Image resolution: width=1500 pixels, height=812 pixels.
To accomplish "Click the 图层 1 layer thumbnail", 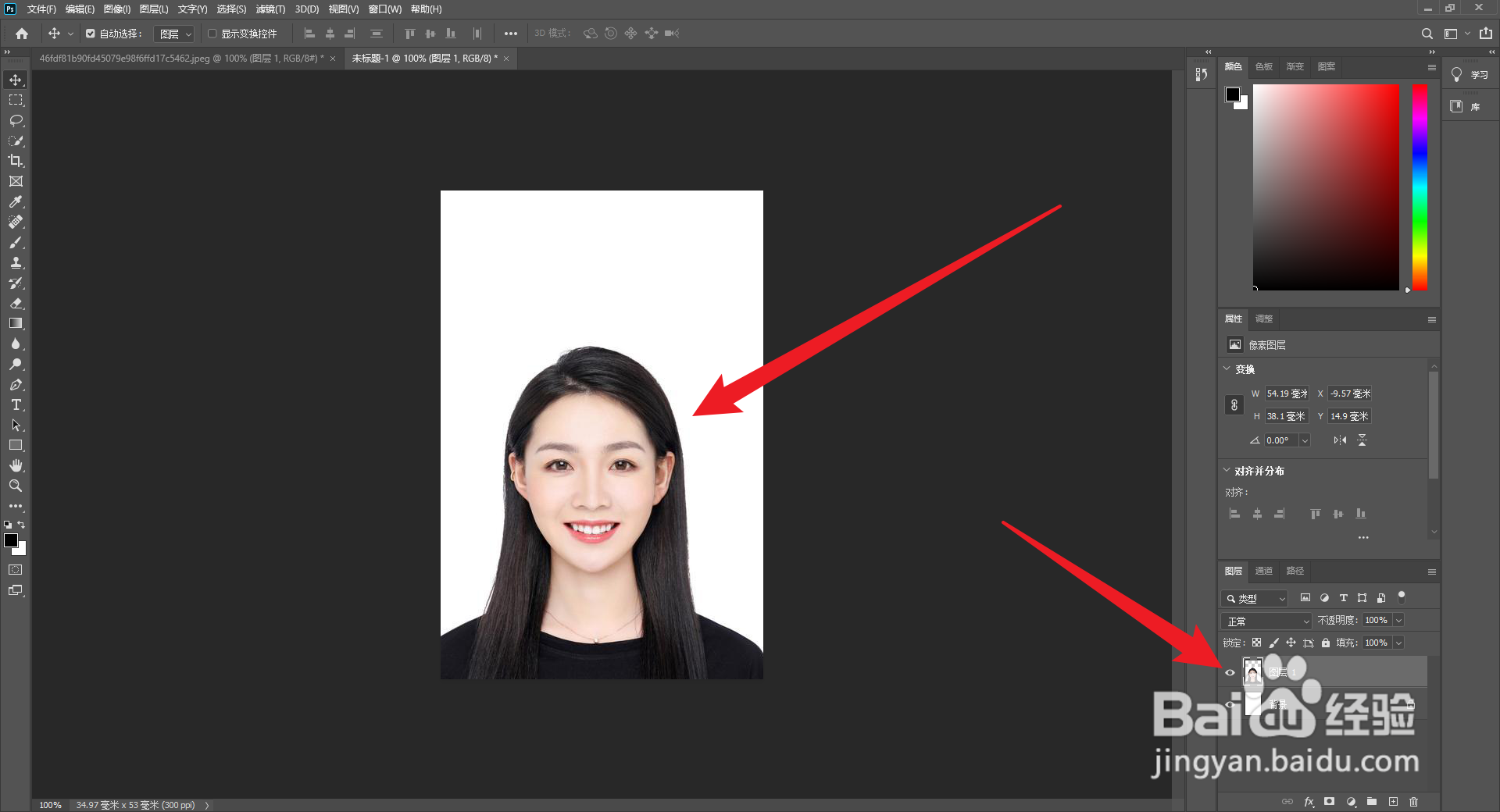I will [x=1253, y=671].
